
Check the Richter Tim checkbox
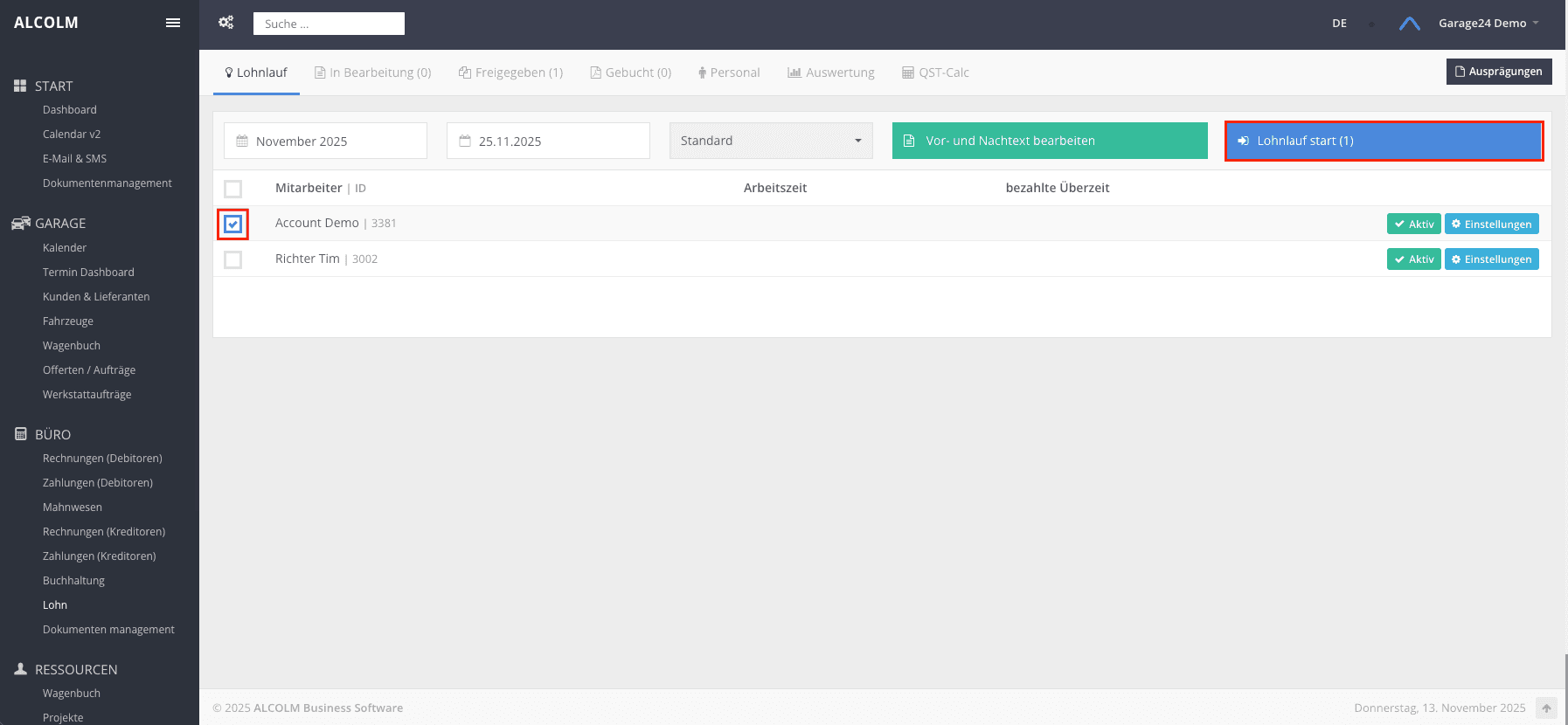click(x=232, y=259)
